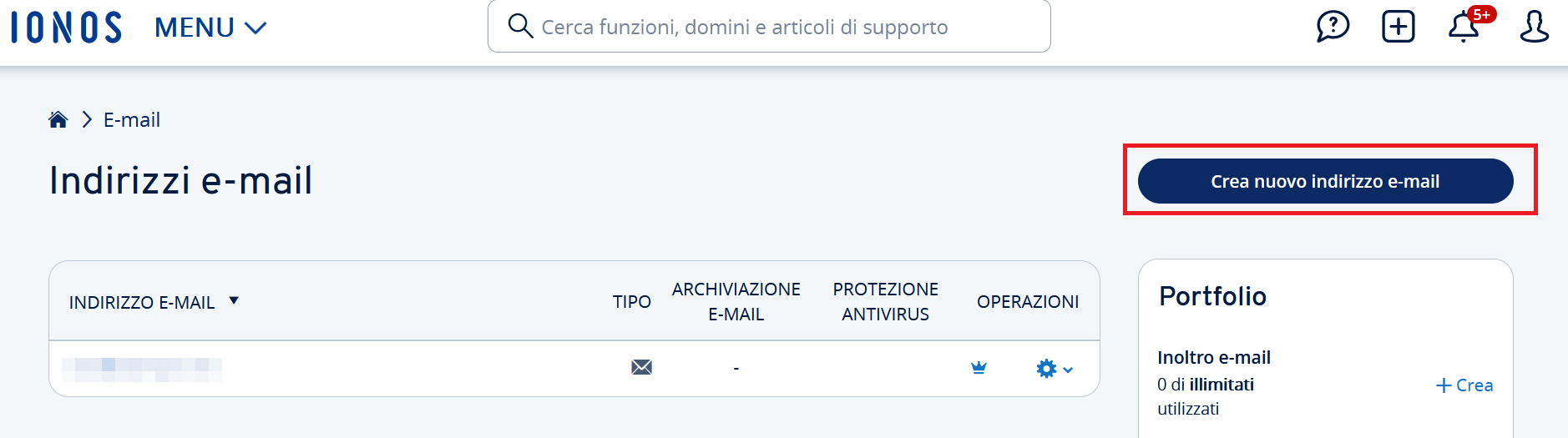Toggle sort arrow beside INDIRIZZO E-MAIL

234,300
